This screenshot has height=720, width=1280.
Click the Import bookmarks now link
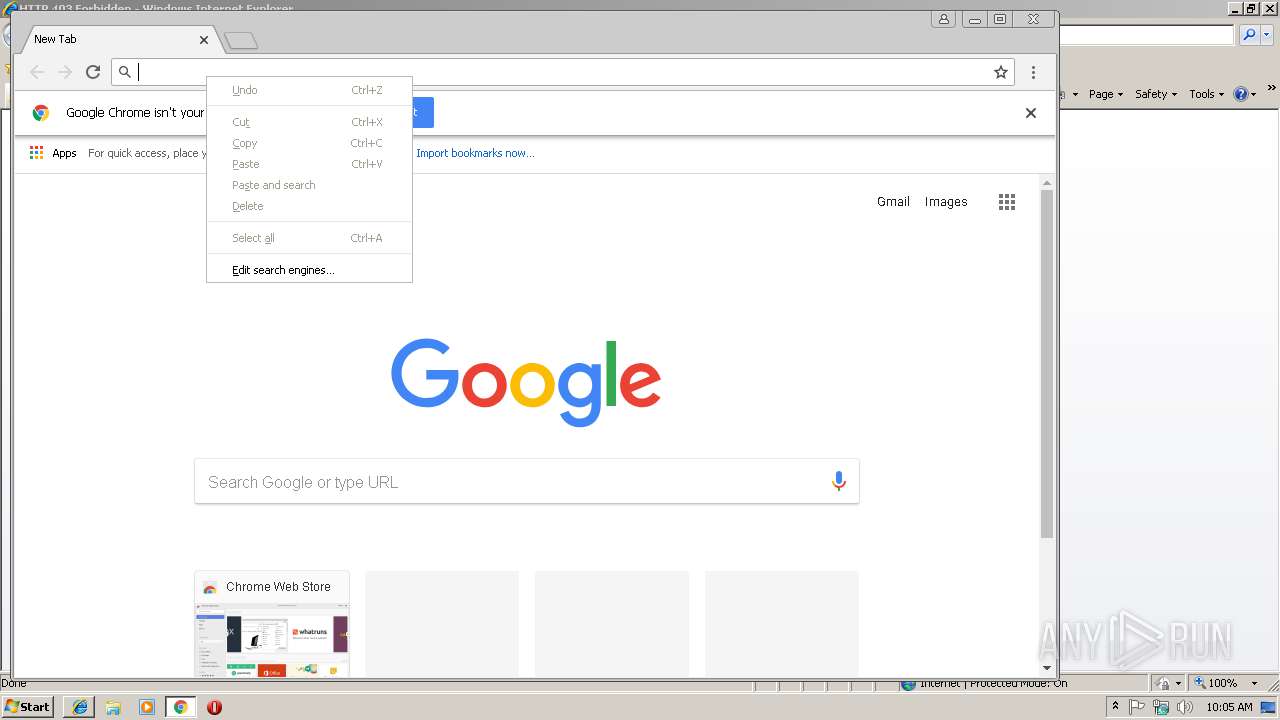(x=475, y=153)
